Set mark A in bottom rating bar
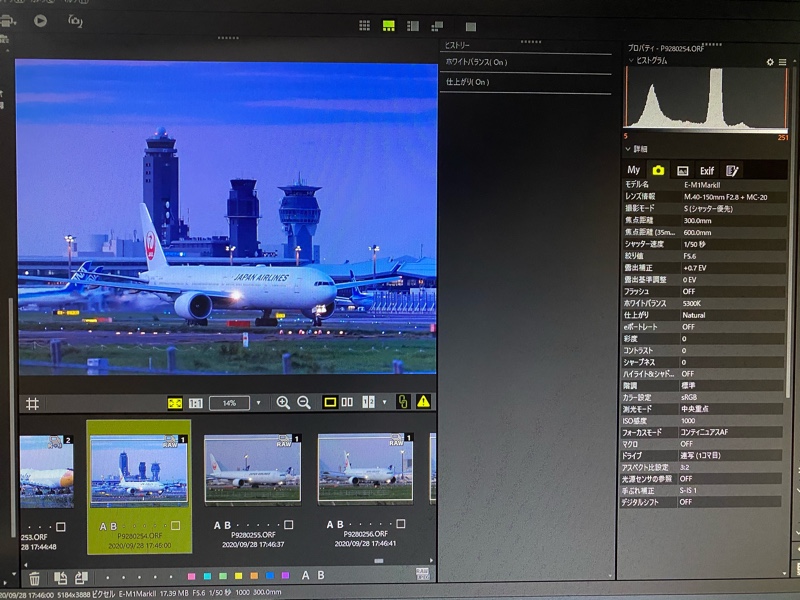Image resolution: width=800 pixels, height=600 pixels. 305,576
